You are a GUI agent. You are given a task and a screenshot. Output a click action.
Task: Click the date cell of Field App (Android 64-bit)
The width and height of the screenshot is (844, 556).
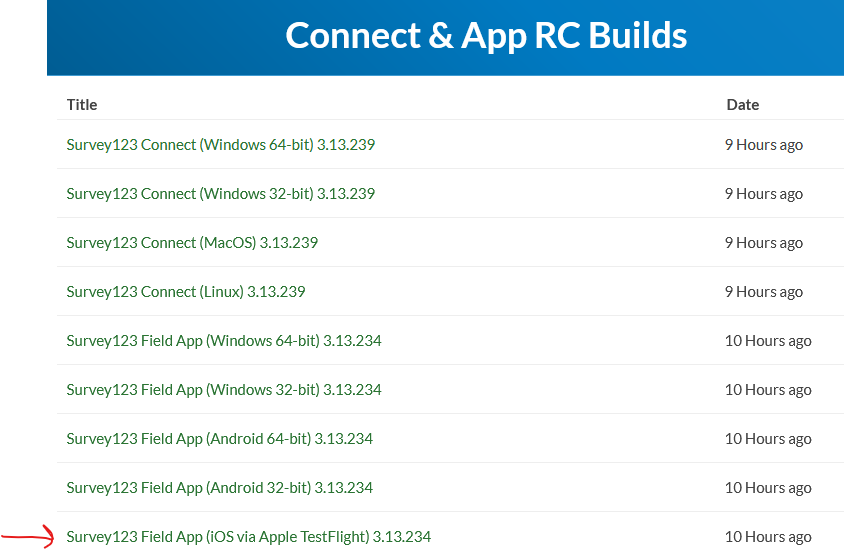pyautogui.click(x=768, y=439)
